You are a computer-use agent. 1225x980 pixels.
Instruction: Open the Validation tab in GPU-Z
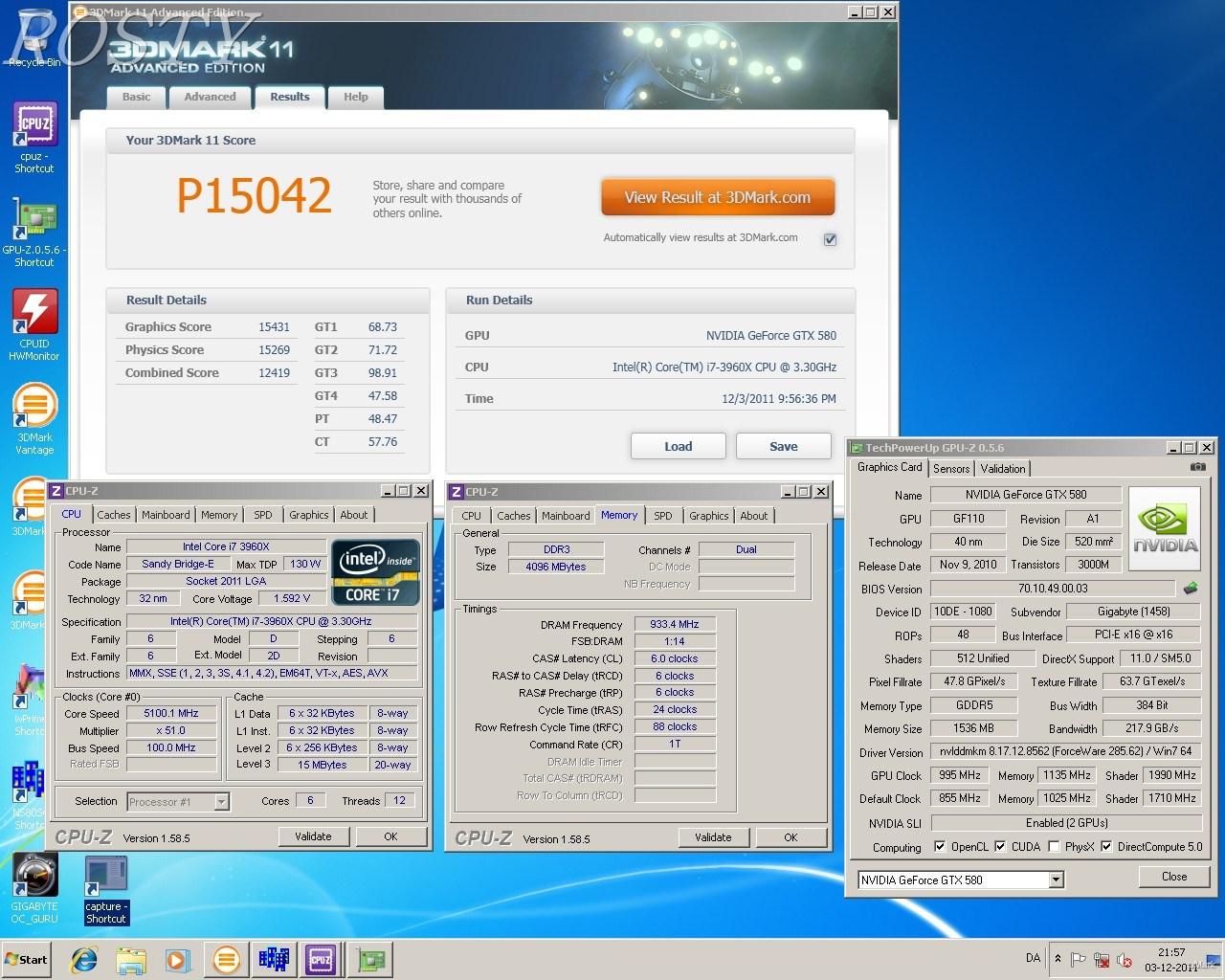pyautogui.click(x=1003, y=469)
